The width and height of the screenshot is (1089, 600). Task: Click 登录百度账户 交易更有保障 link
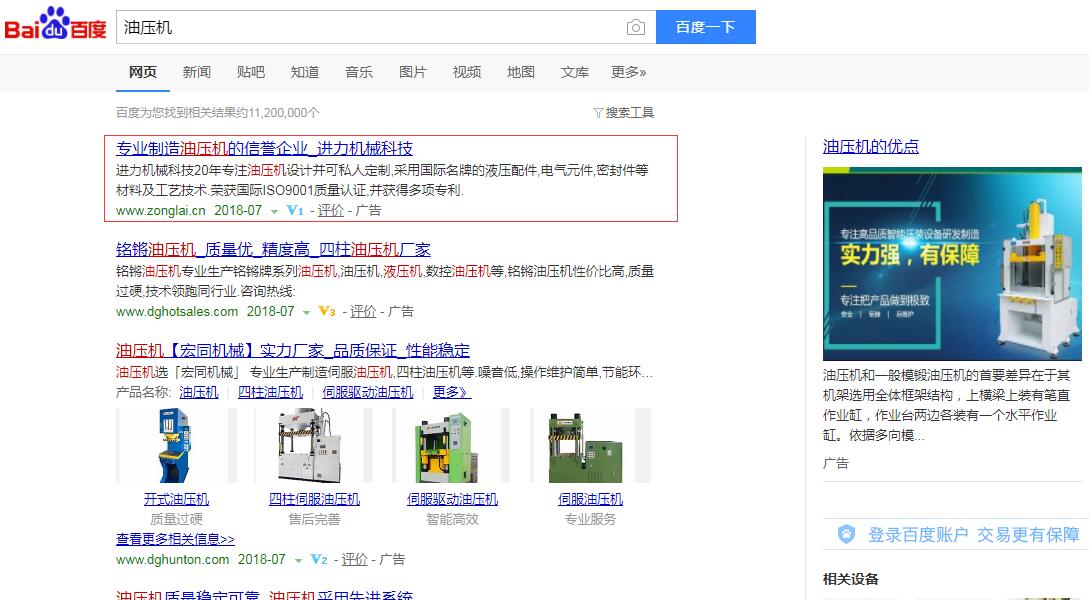(974, 534)
